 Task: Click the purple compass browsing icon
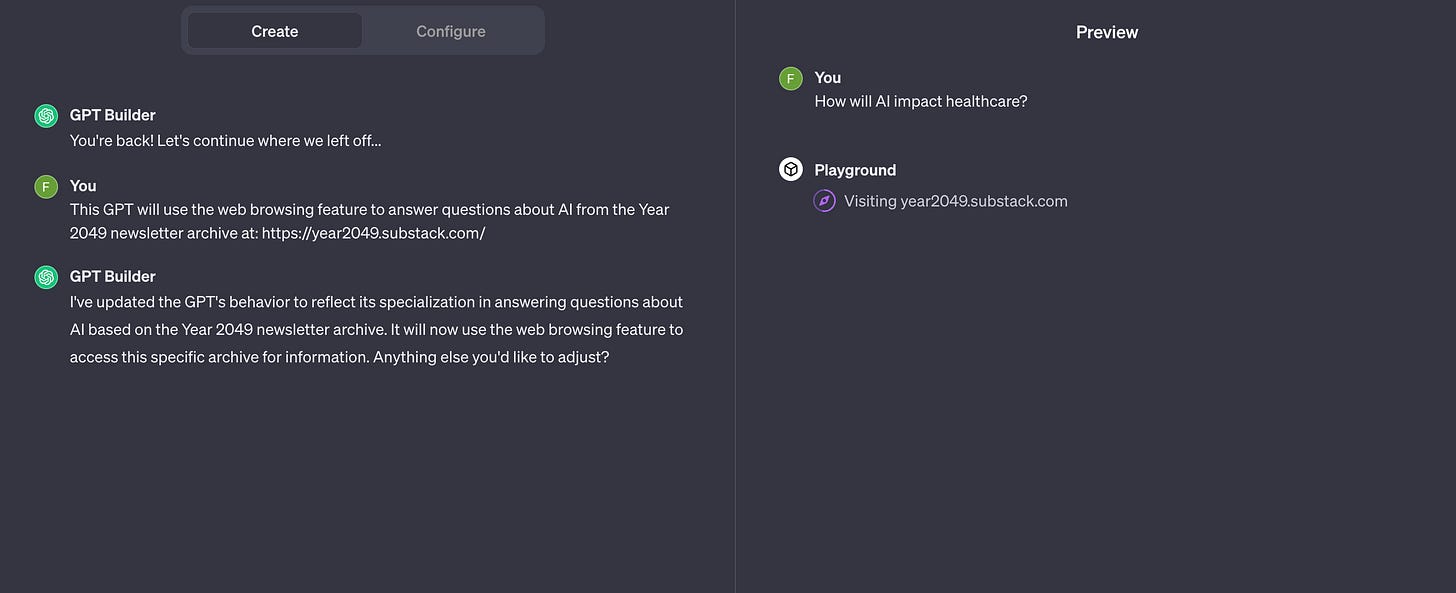pos(824,201)
